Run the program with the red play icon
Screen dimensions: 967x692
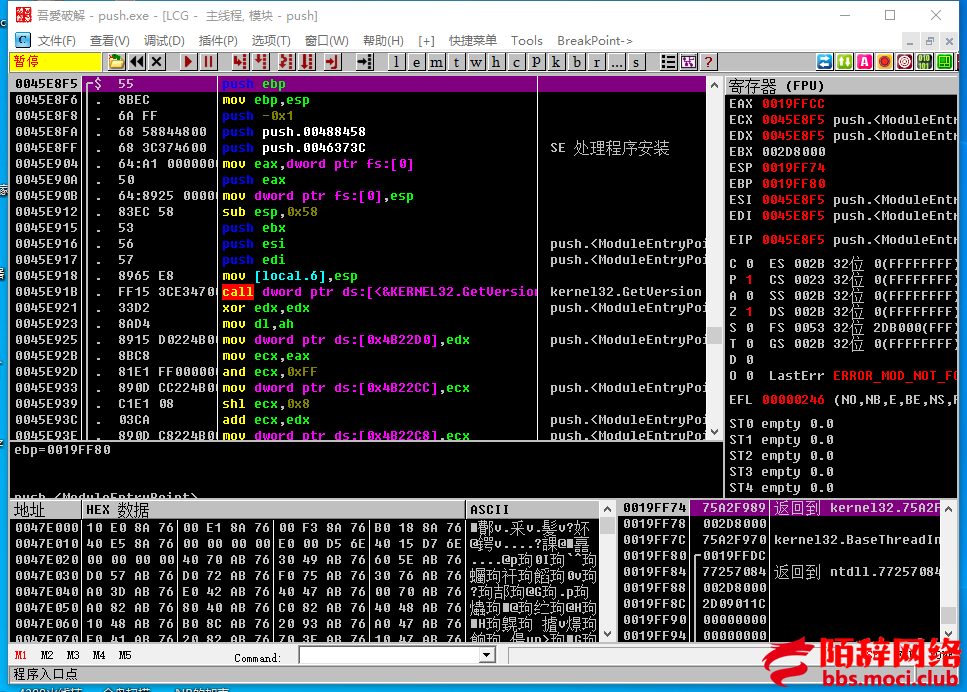click(x=188, y=62)
